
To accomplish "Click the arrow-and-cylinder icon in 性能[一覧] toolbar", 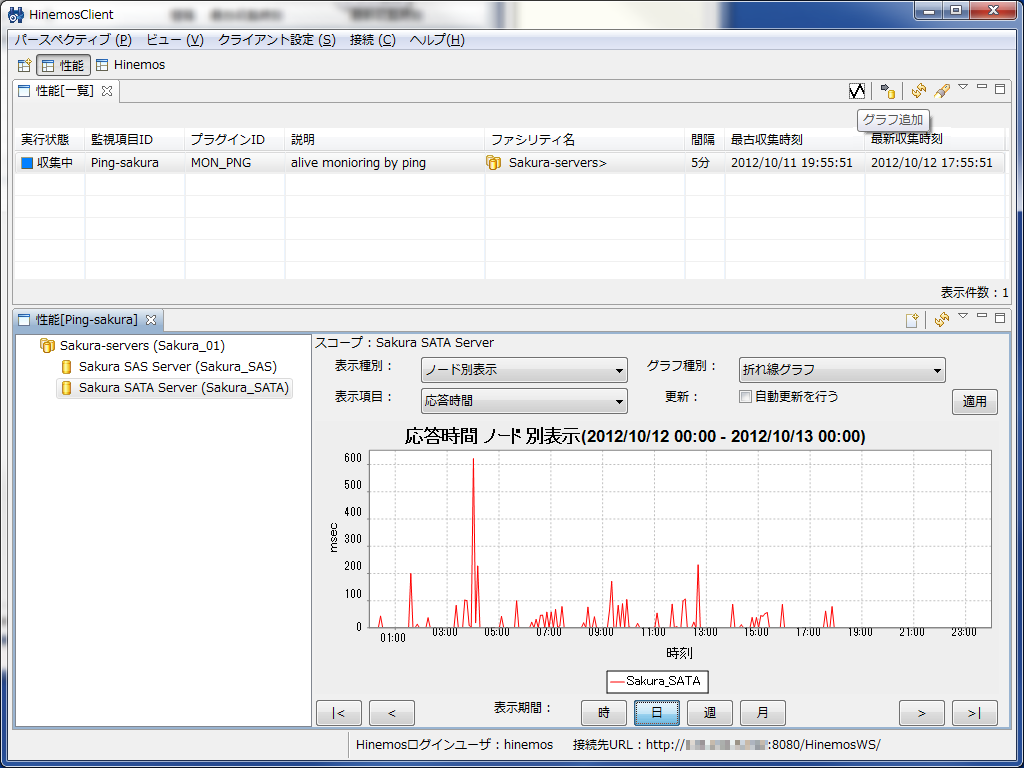I will 887,91.
